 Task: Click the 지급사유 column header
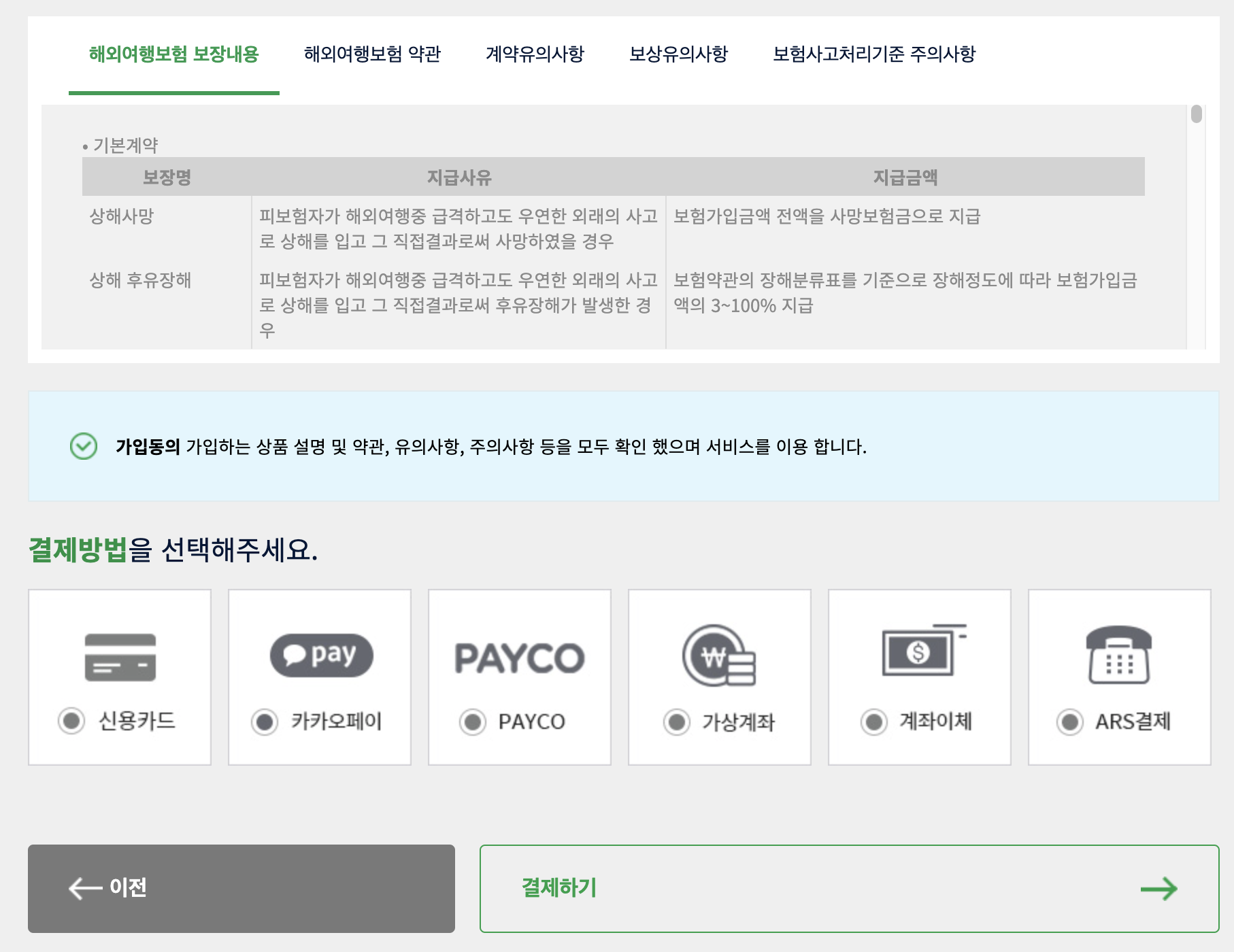coord(459,177)
